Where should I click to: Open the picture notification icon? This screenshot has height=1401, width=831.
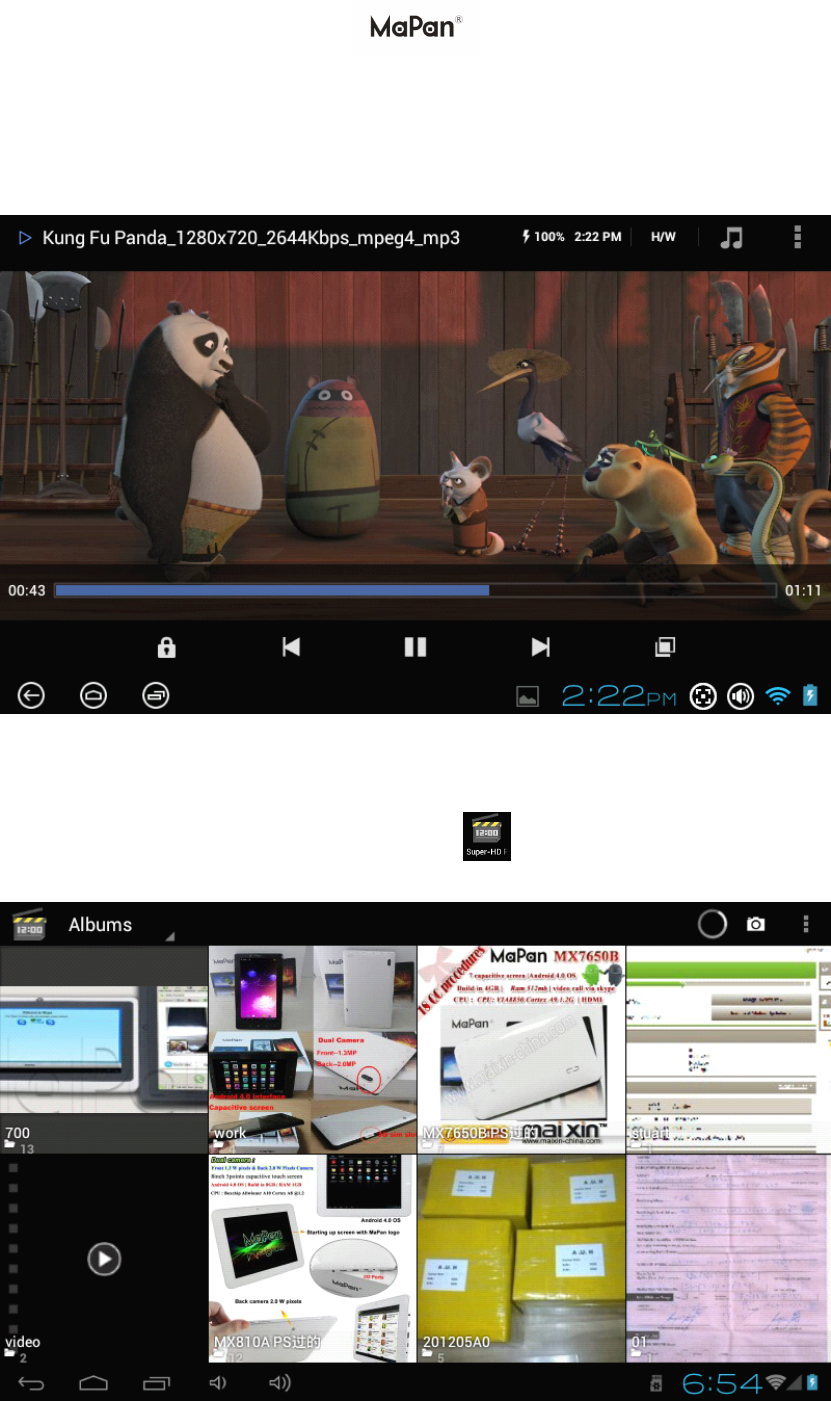(528, 696)
